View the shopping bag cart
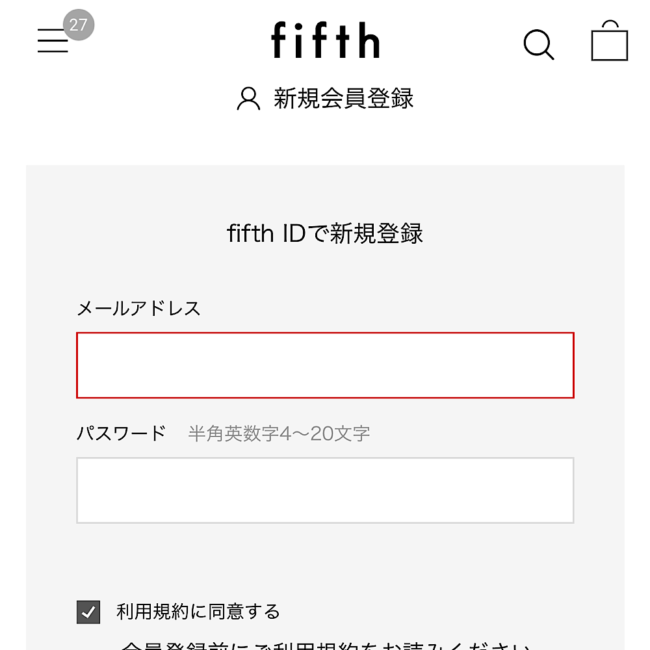 (609, 41)
